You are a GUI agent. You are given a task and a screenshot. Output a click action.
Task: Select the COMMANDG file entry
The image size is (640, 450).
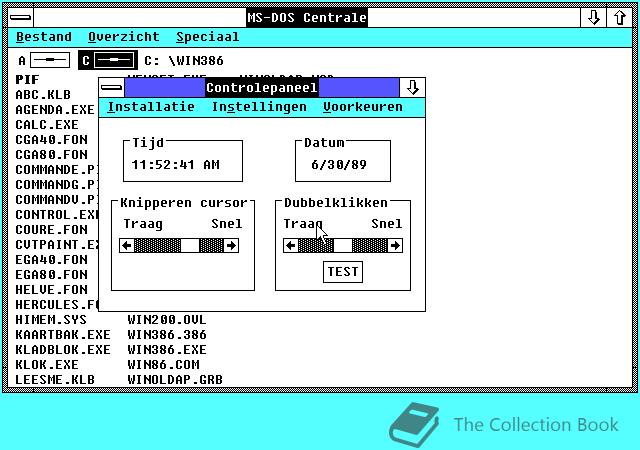coord(56,185)
